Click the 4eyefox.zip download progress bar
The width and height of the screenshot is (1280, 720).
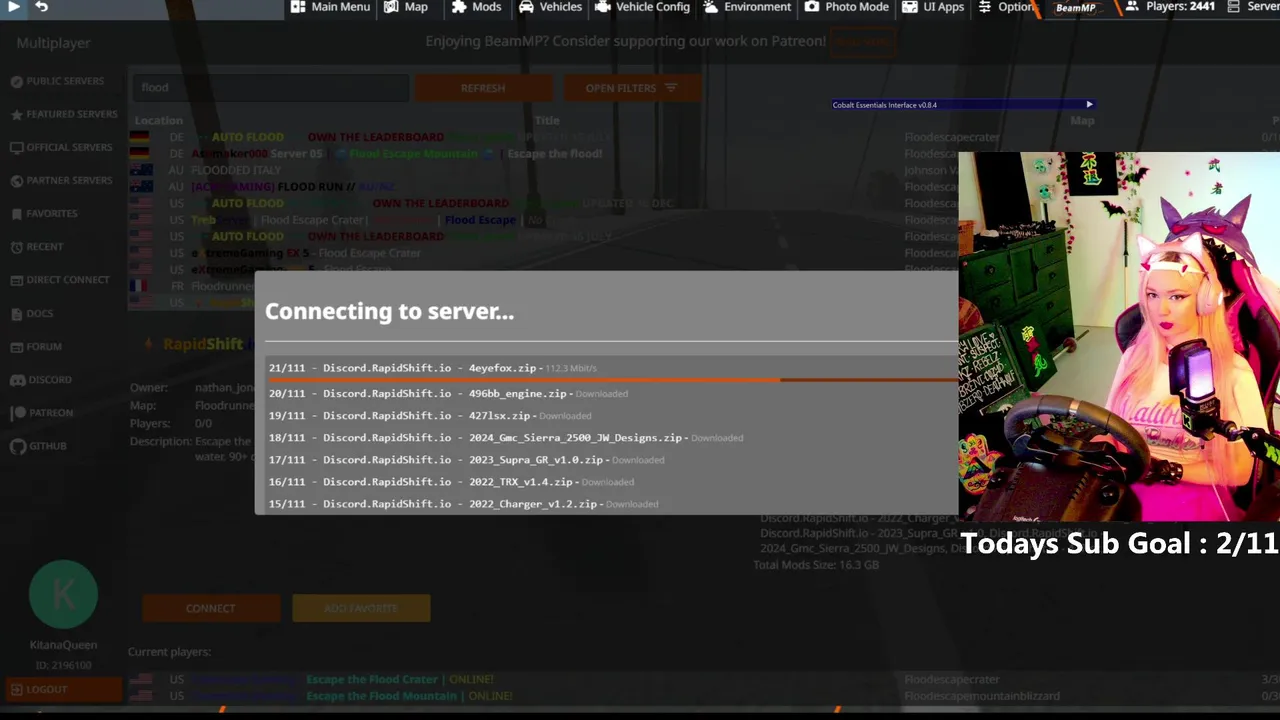(612, 380)
